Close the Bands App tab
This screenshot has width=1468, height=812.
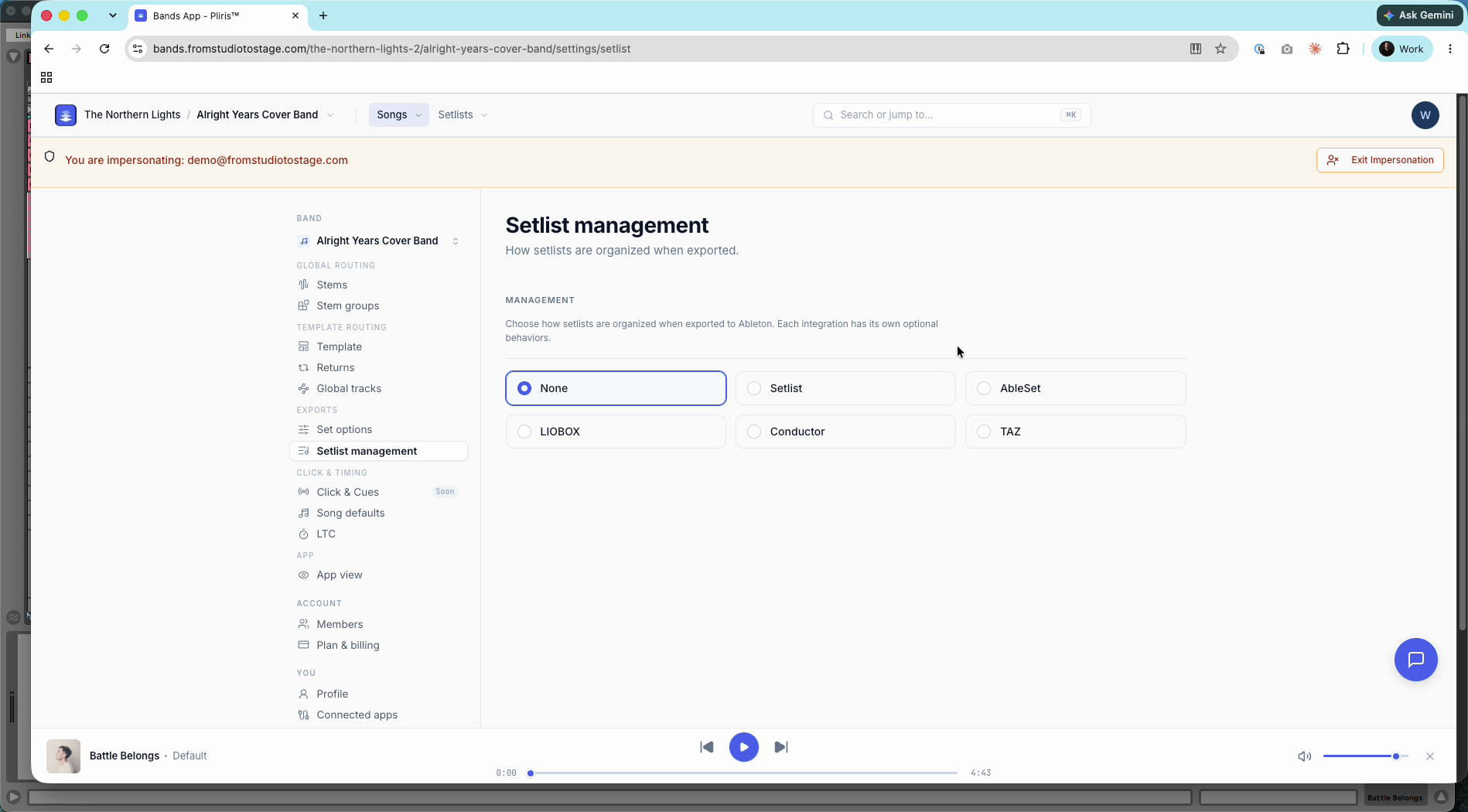(295, 15)
